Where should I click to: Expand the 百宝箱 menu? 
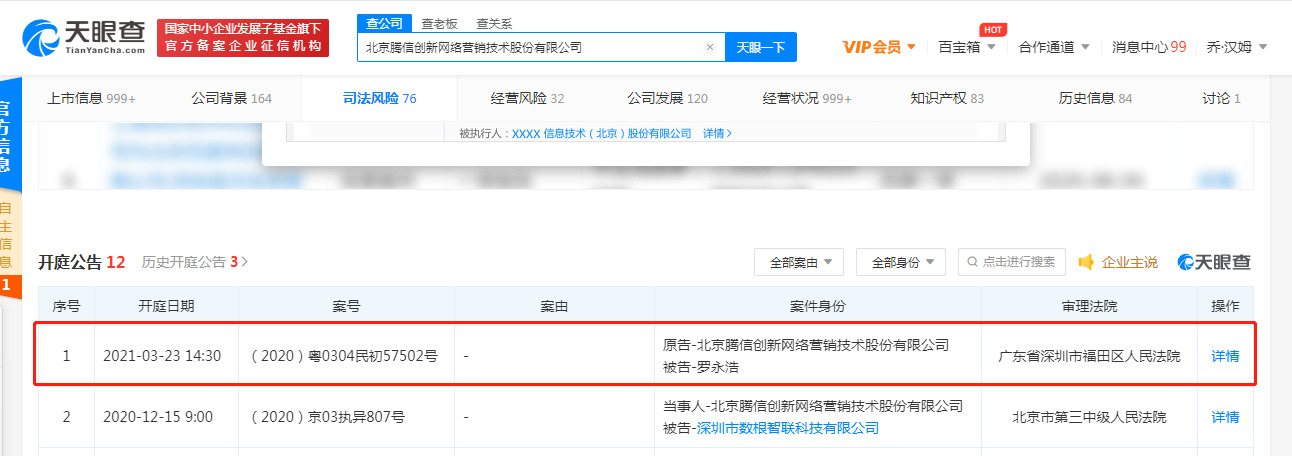[x=967, y=47]
